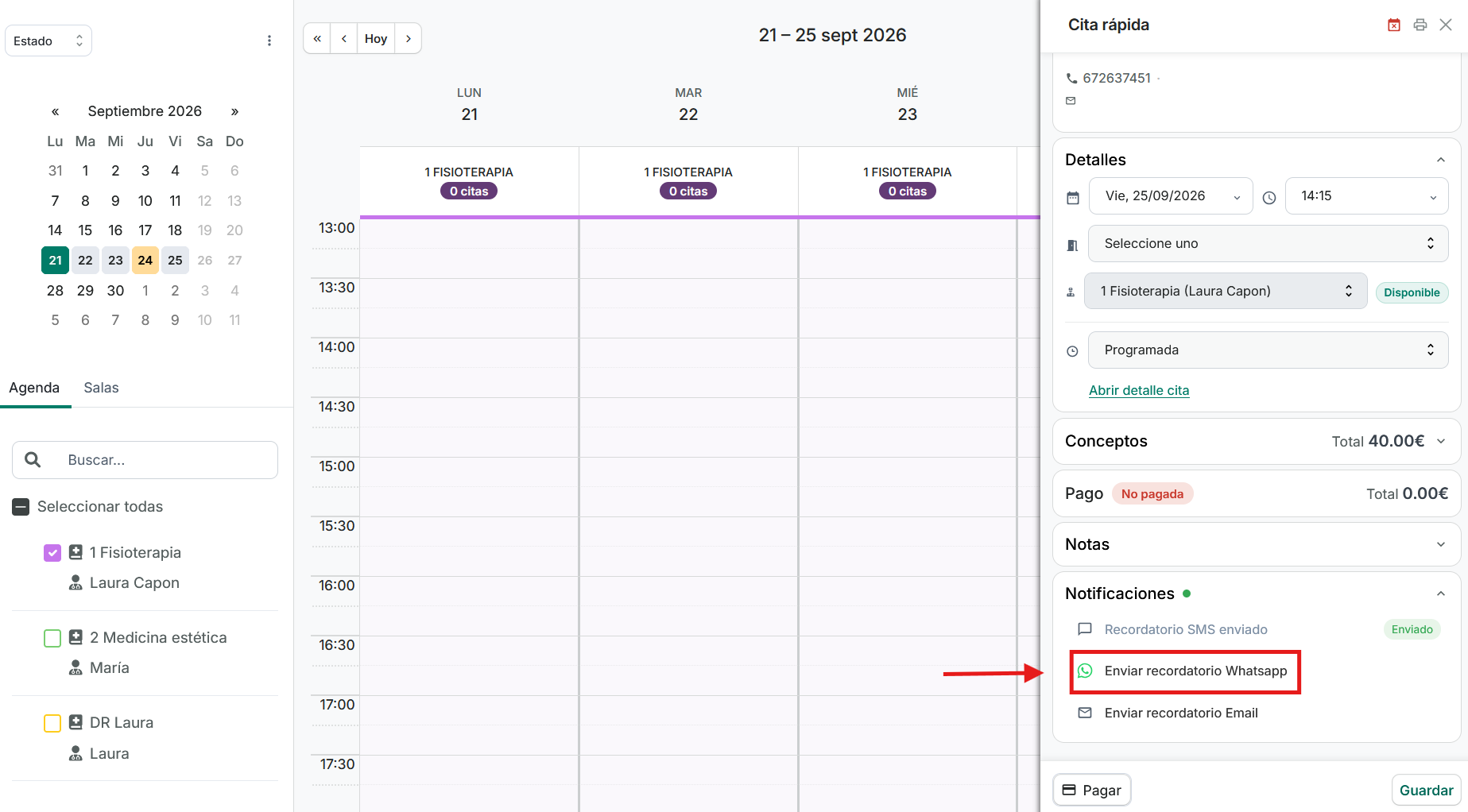Open the Abrir detalle cita link
1468x812 pixels.
point(1139,390)
